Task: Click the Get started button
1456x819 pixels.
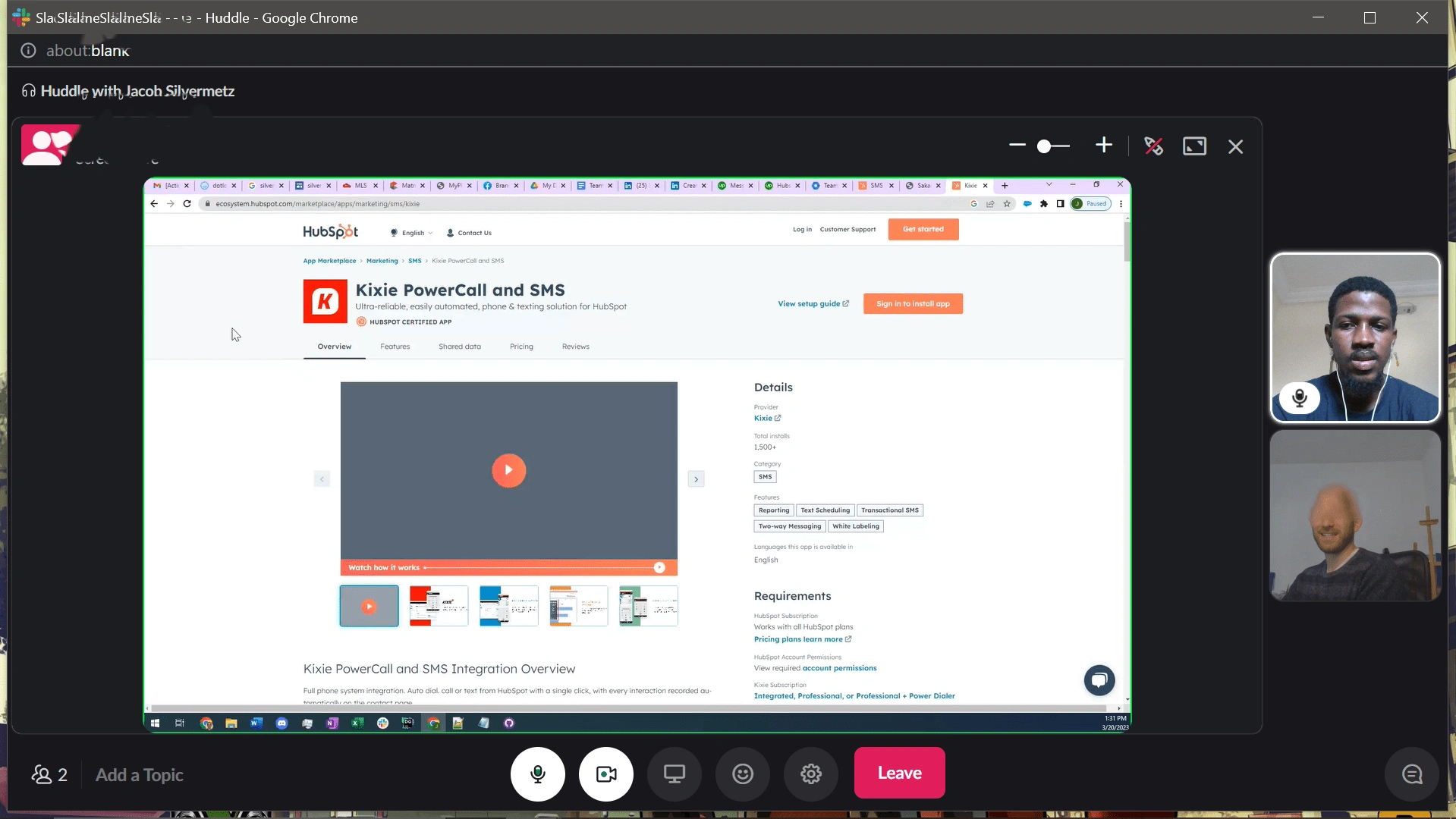Action: pyautogui.click(x=923, y=229)
